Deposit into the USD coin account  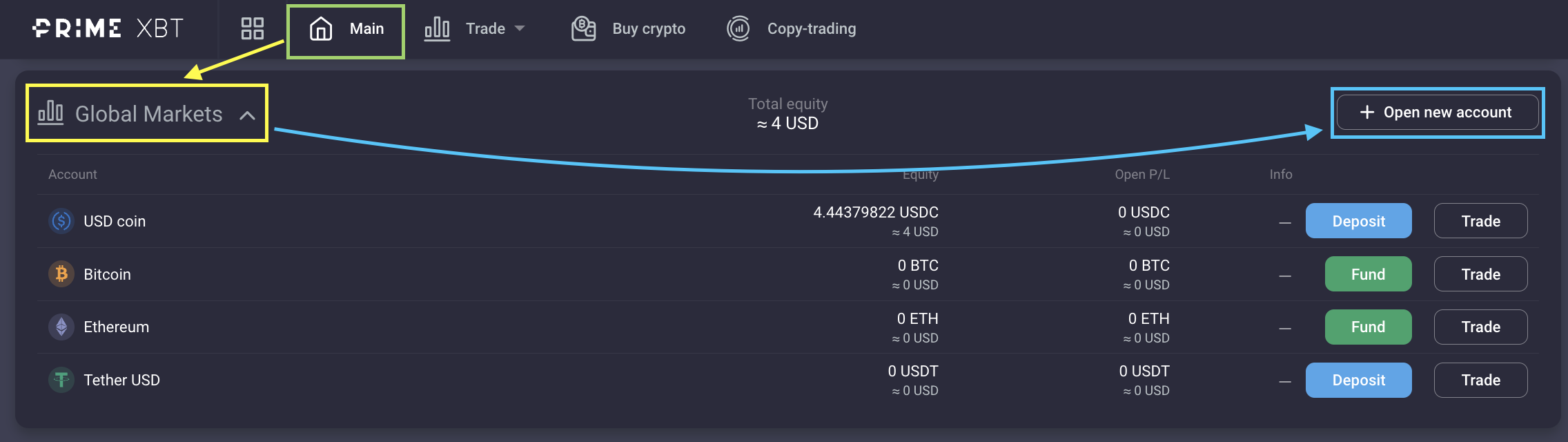(1358, 221)
